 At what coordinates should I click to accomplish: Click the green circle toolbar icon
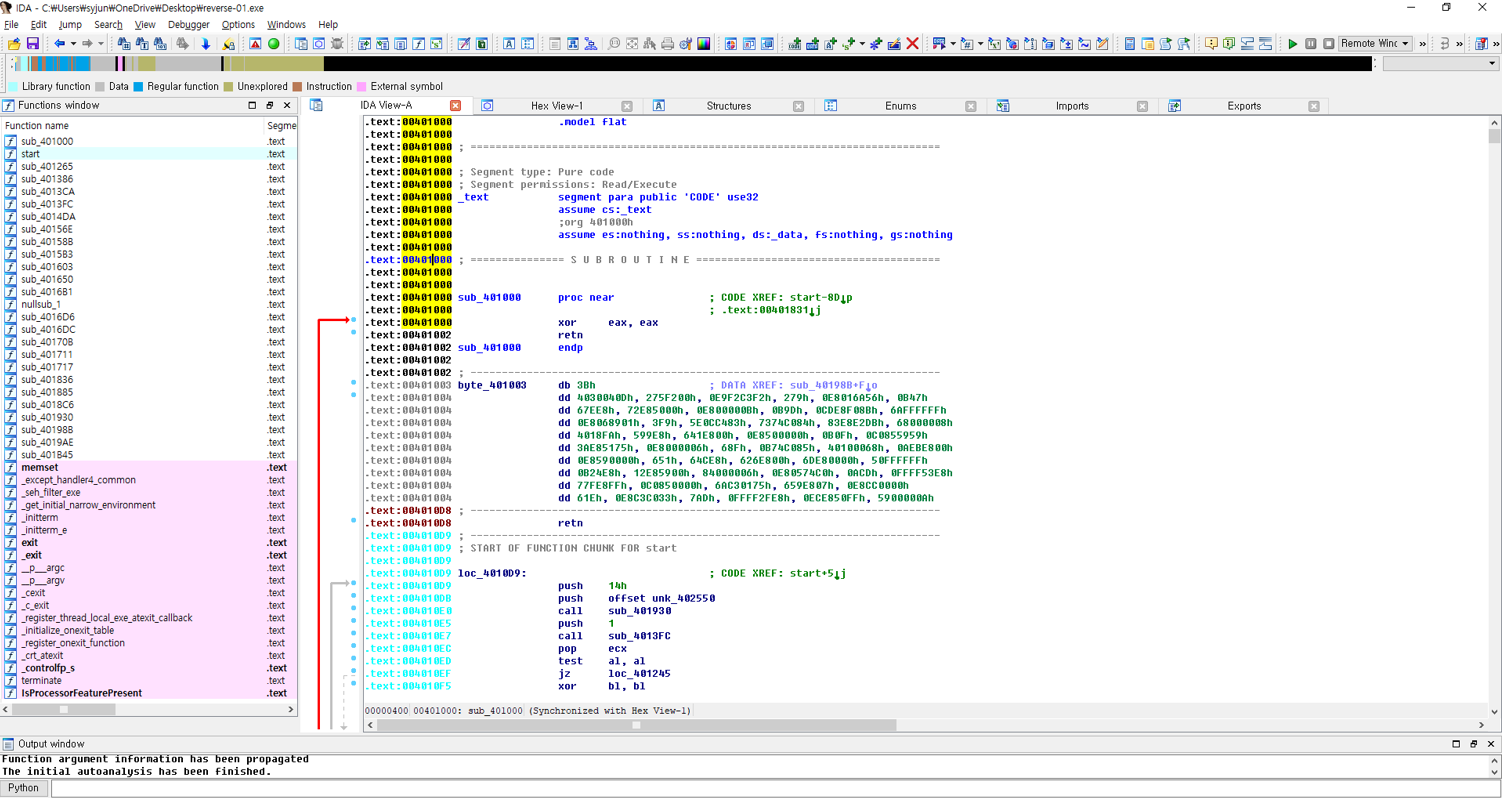(x=274, y=44)
